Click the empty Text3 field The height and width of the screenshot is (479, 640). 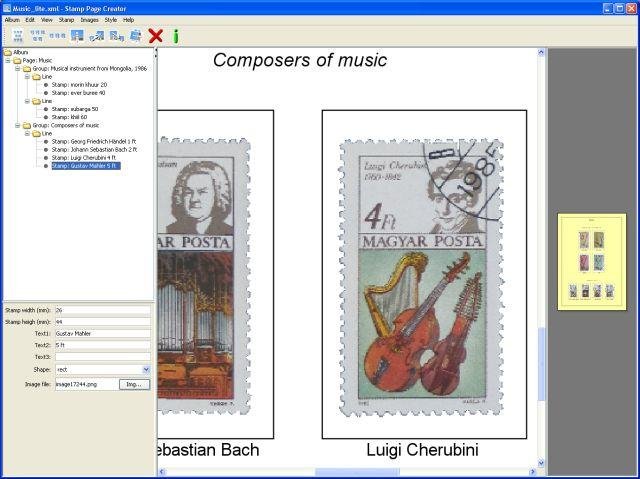tap(102, 357)
